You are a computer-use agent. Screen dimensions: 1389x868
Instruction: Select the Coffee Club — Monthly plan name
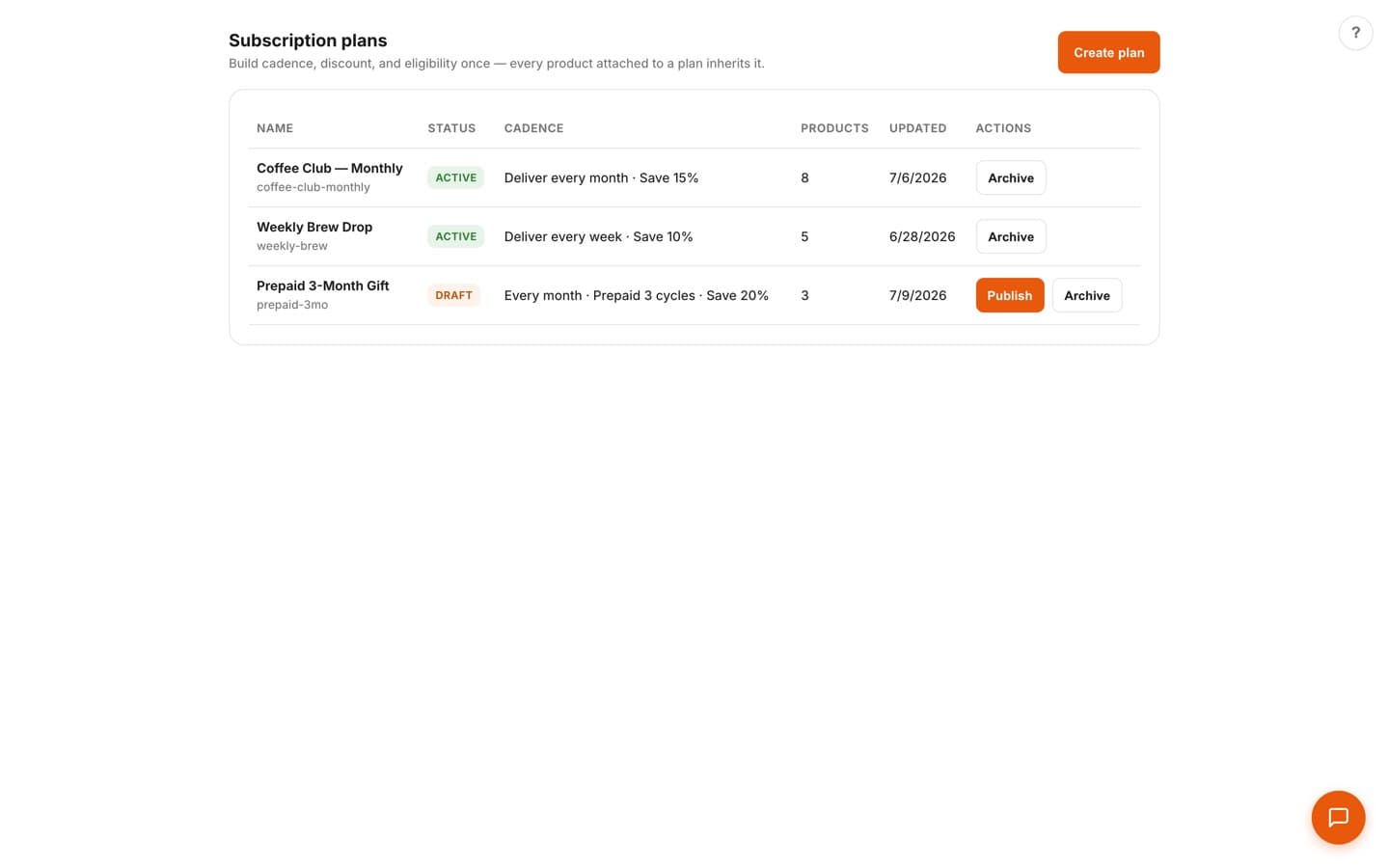coord(329,168)
